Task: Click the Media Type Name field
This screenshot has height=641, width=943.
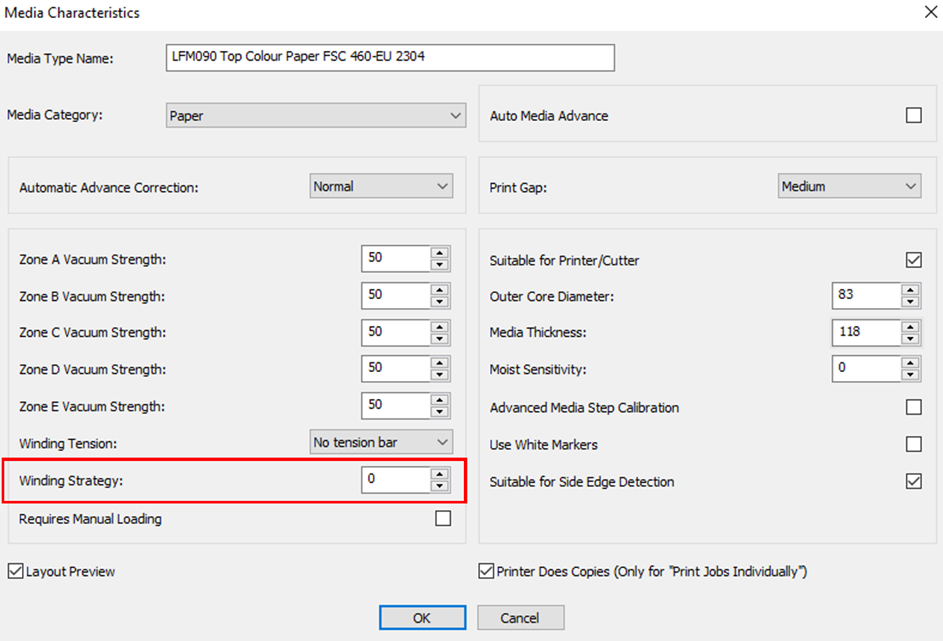Action: point(389,58)
